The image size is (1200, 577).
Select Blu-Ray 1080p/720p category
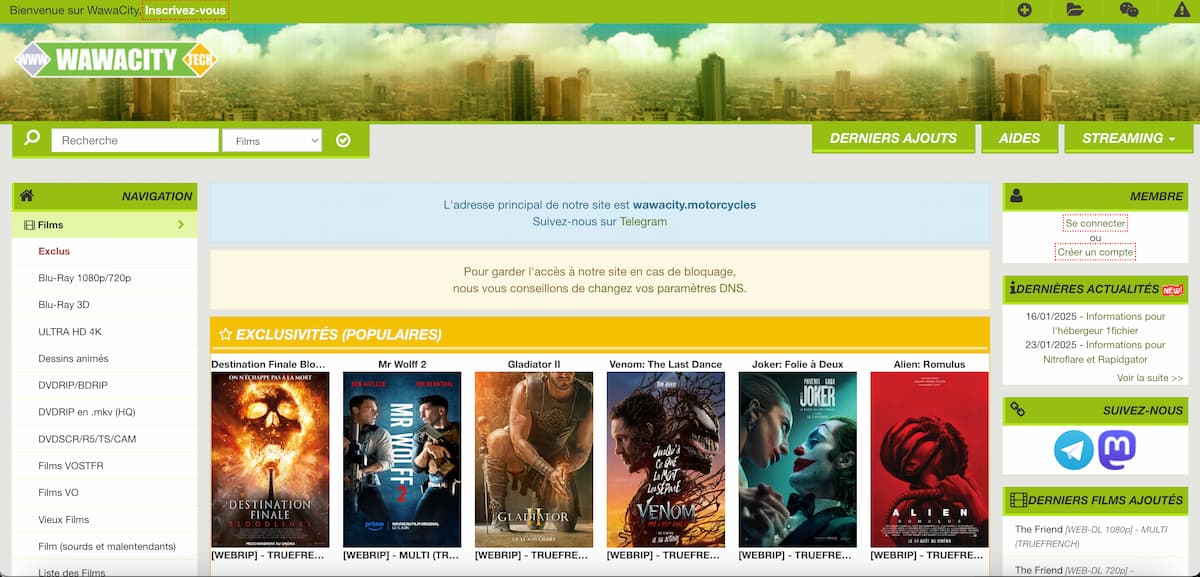[x=85, y=278]
